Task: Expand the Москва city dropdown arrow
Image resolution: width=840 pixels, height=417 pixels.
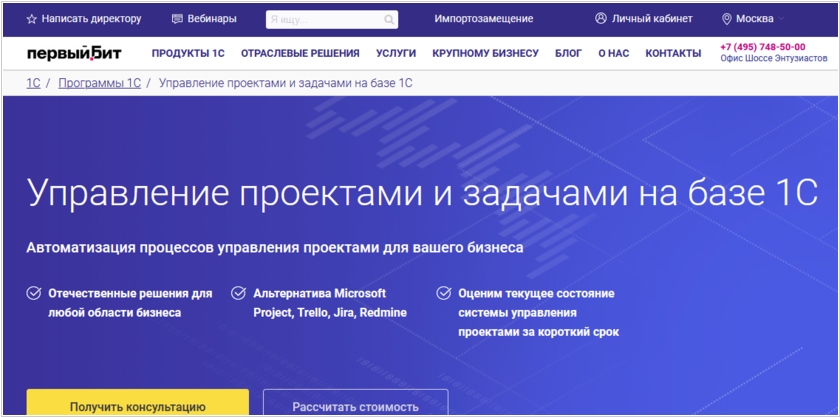Action: [781, 19]
